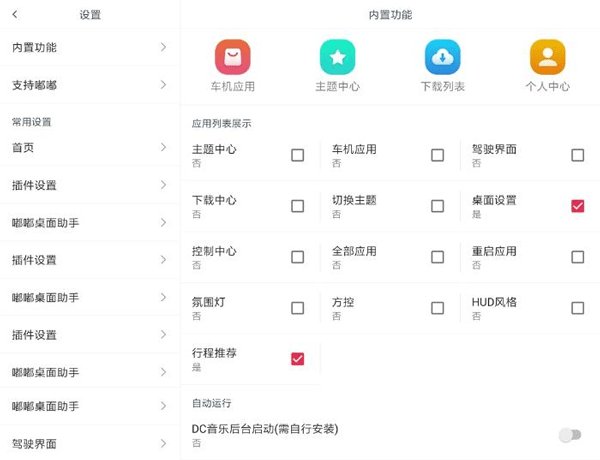Uncheck the 桌面设置 checkbox

577,206
